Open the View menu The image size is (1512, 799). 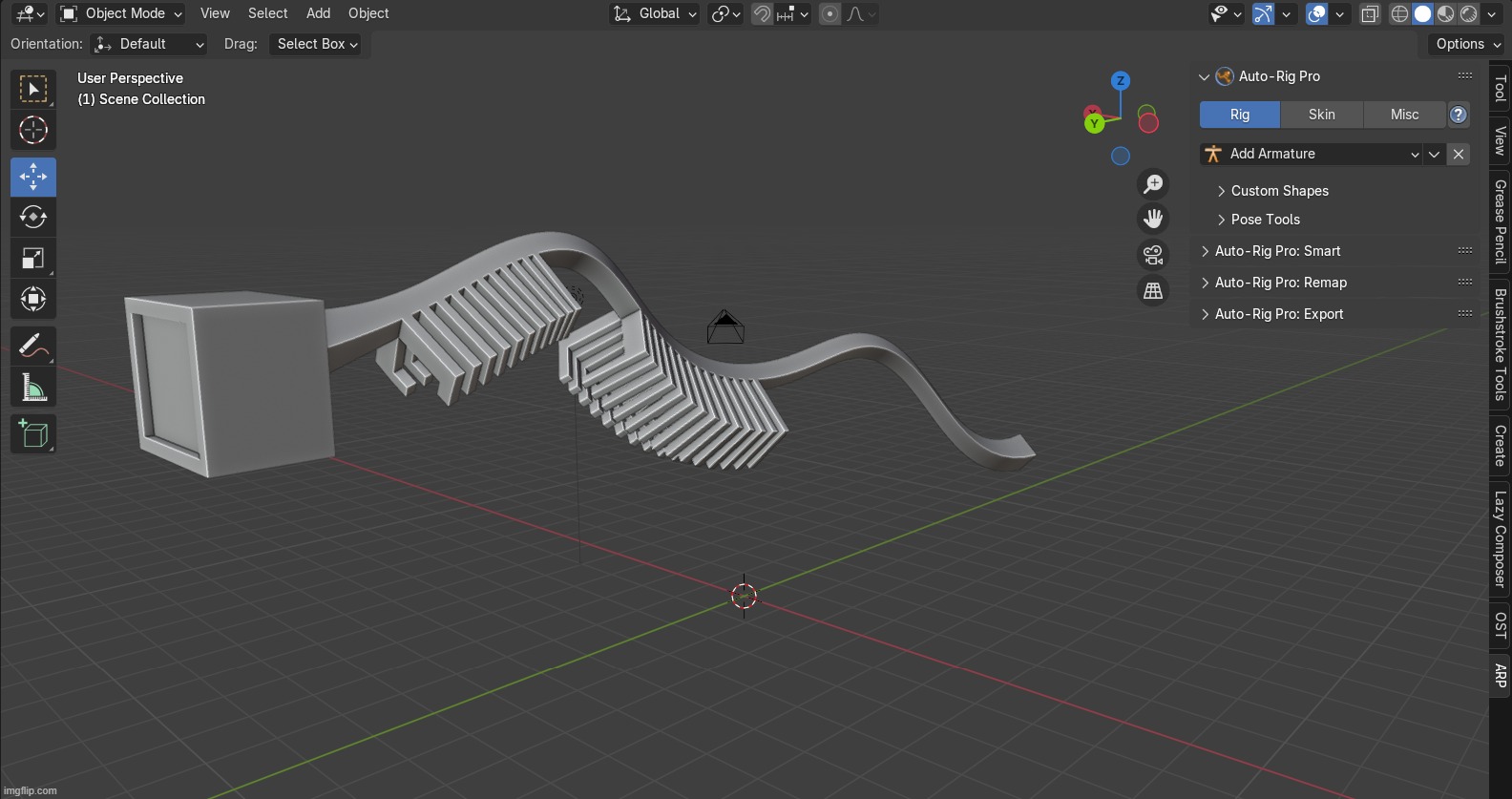pos(215,13)
